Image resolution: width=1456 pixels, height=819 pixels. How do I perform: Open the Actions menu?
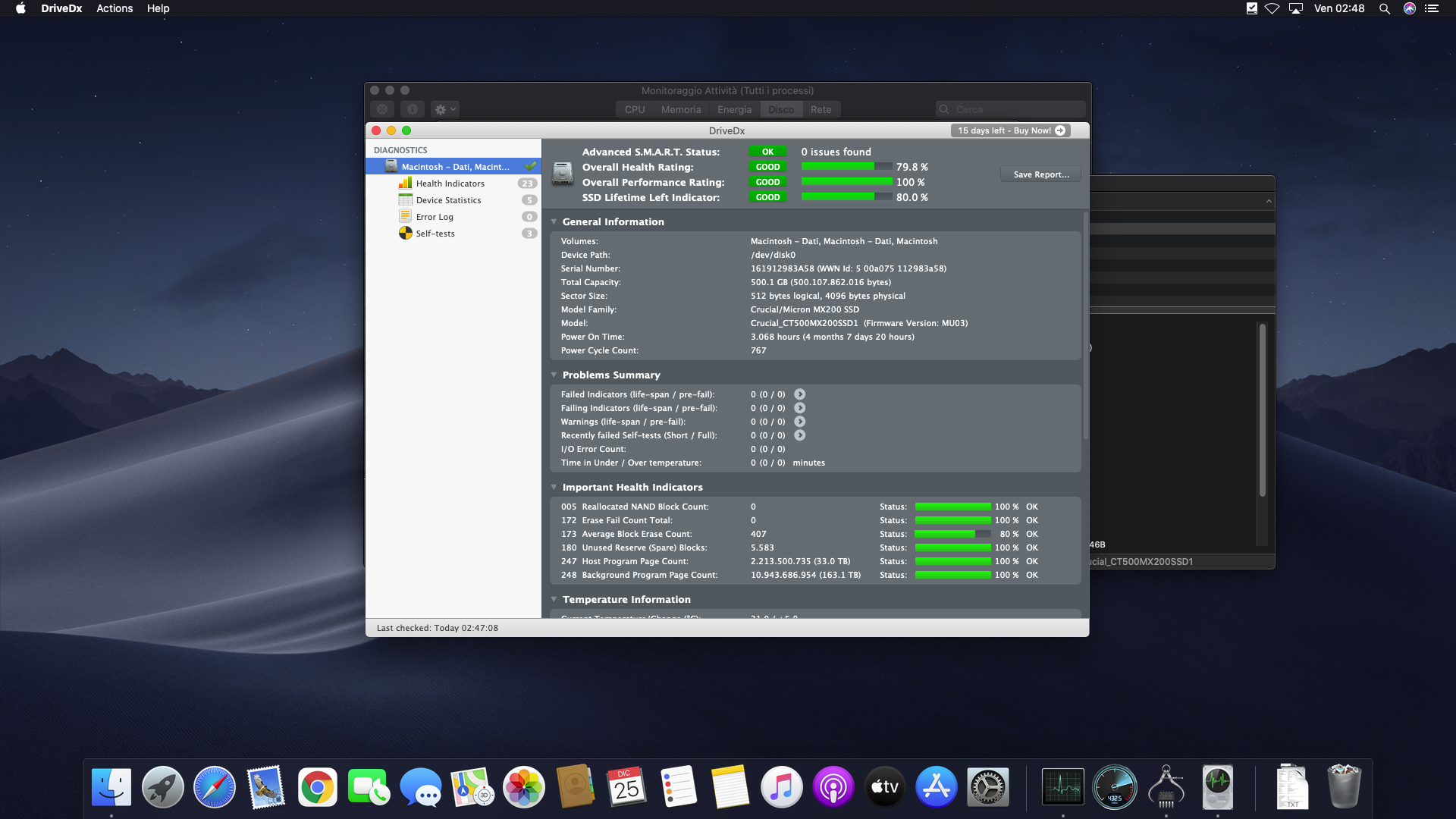click(x=115, y=8)
